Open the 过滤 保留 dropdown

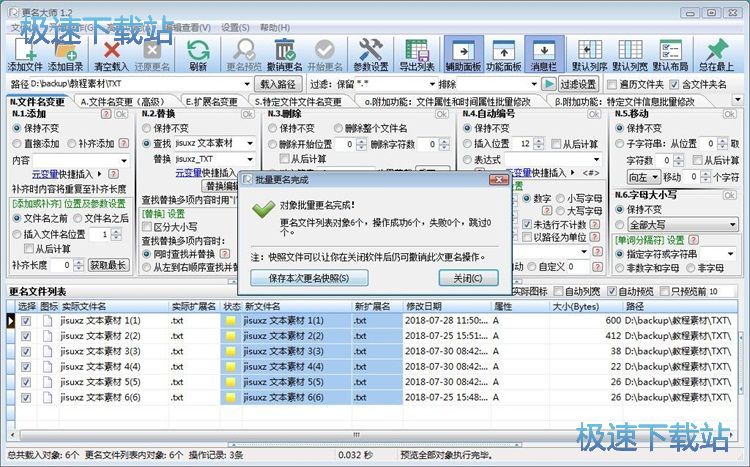(432, 84)
